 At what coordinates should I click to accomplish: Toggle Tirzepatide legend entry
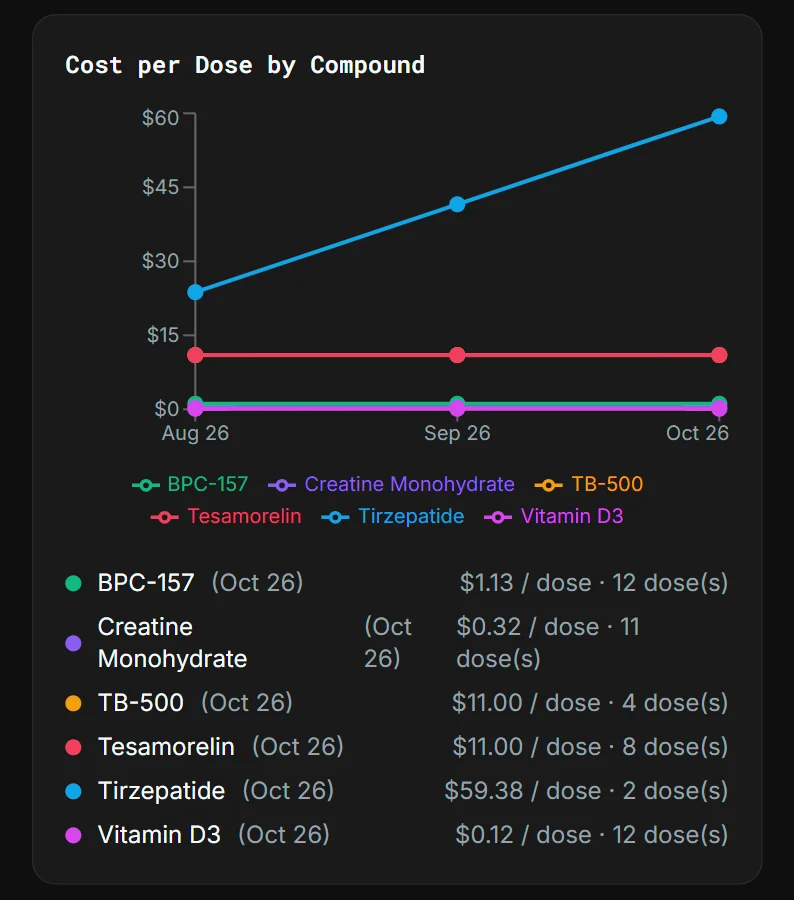pyautogui.click(x=392, y=517)
